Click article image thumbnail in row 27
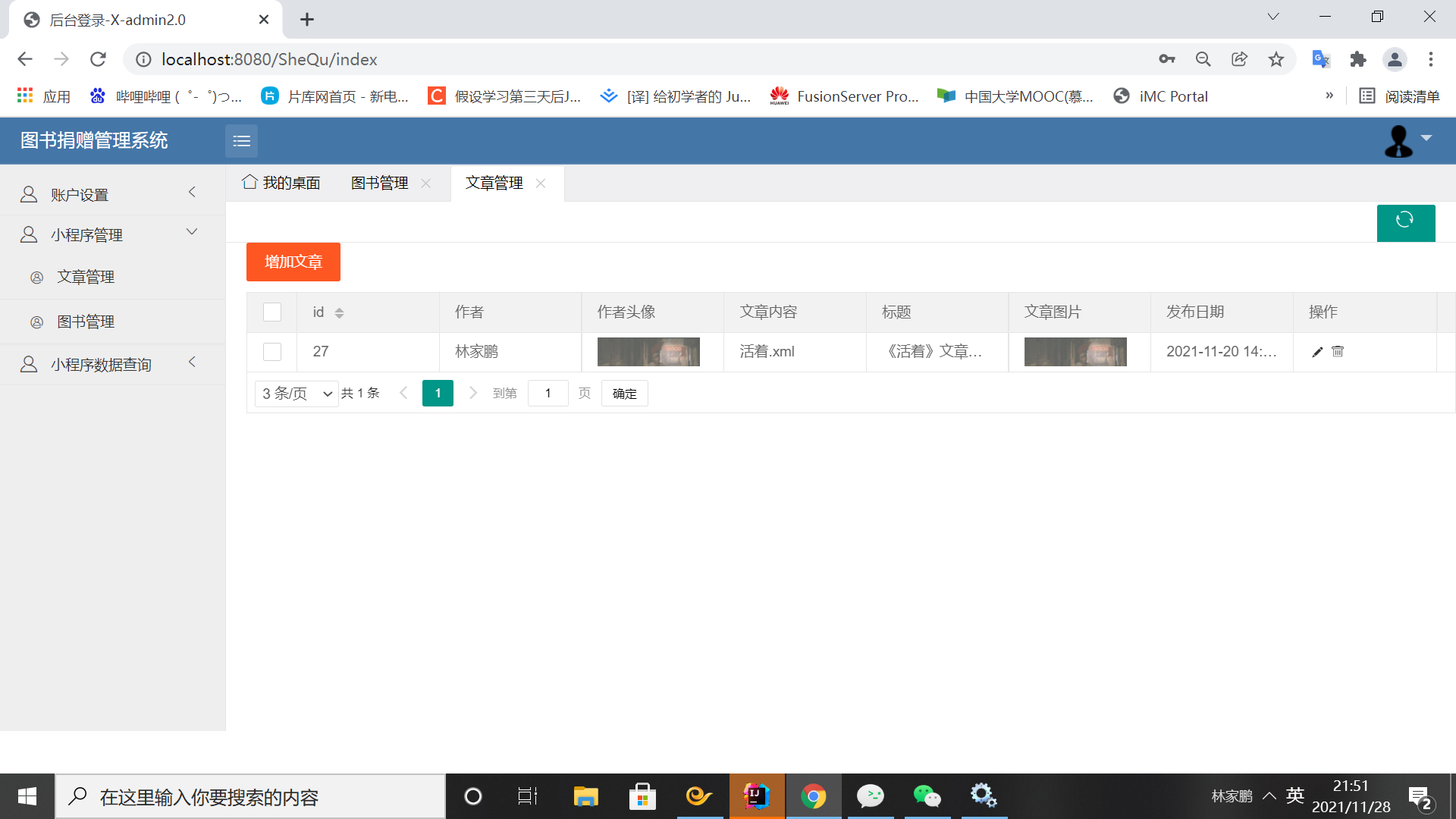 (1075, 352)
